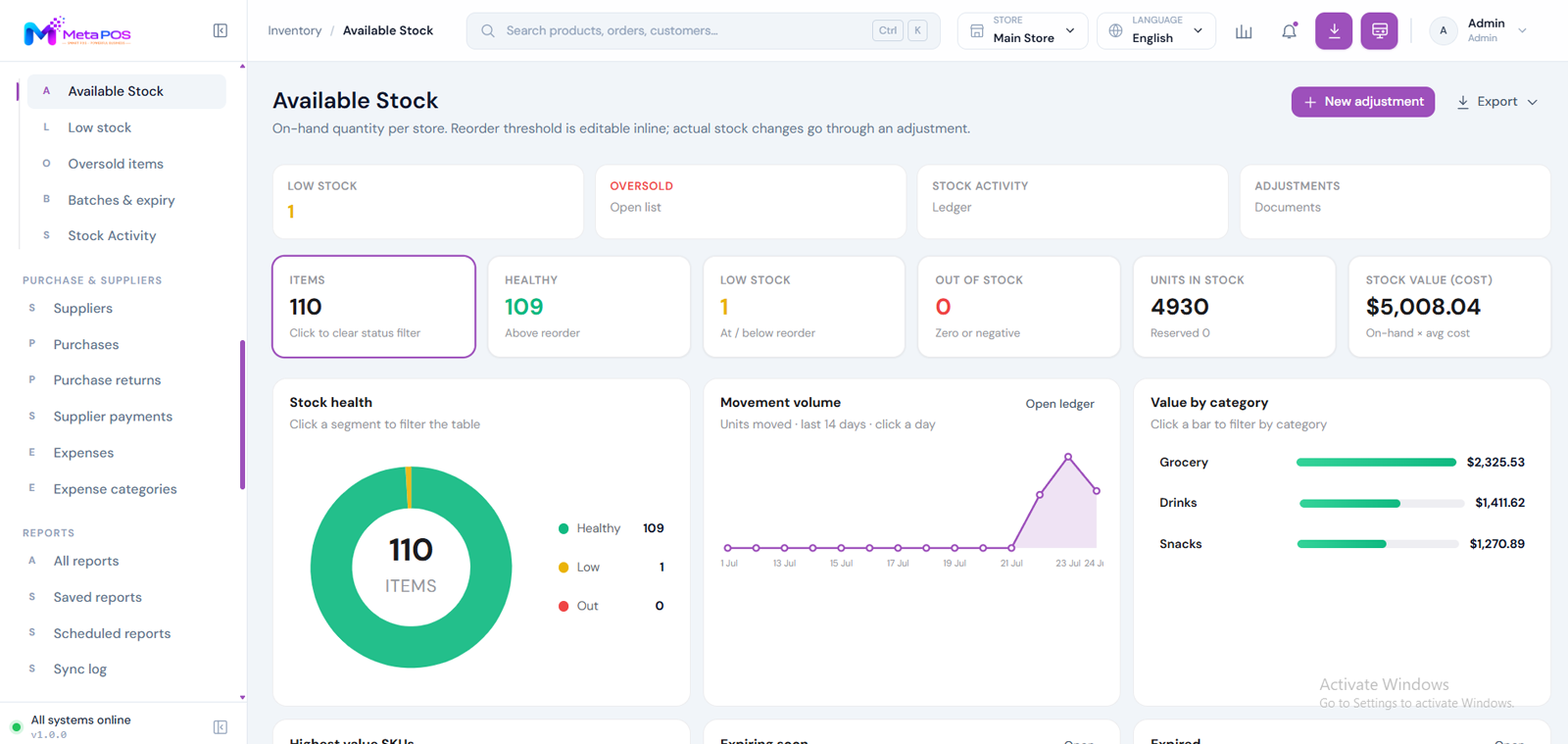Viewport: 1568px width, 744px height.
Task: Open the notifications bell
Action: click(1289, 31)
